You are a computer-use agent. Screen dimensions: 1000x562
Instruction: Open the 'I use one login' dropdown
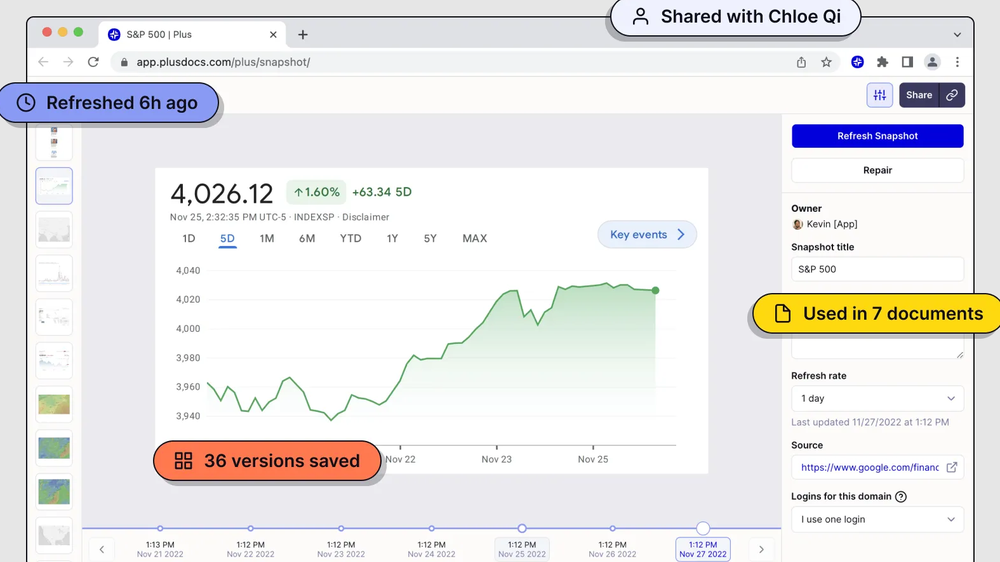(878, 519)
